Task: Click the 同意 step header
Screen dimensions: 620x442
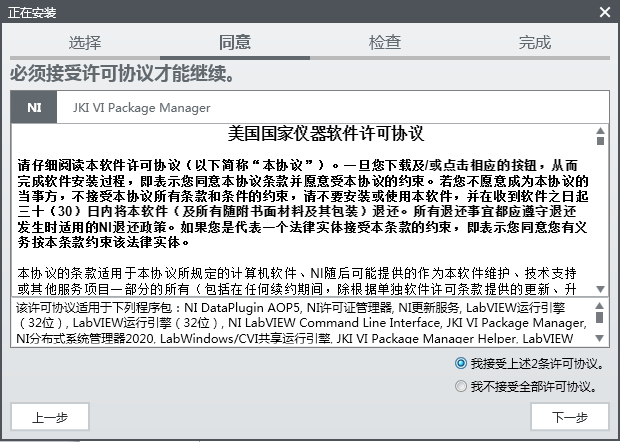Action: (x=235, y=42)
